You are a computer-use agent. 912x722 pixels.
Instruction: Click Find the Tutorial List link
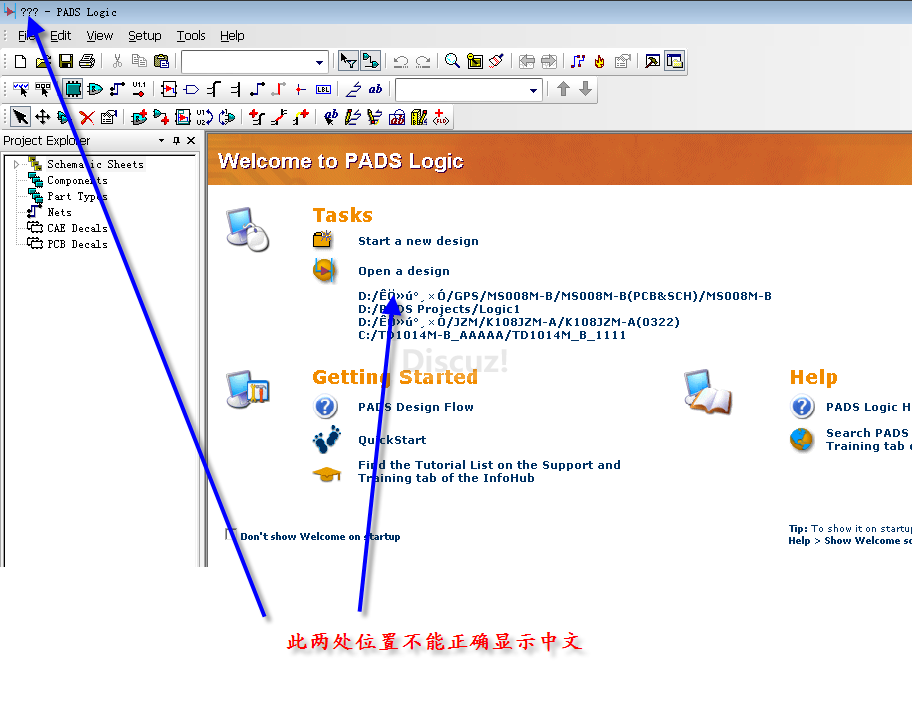click(x=489, y=471)
